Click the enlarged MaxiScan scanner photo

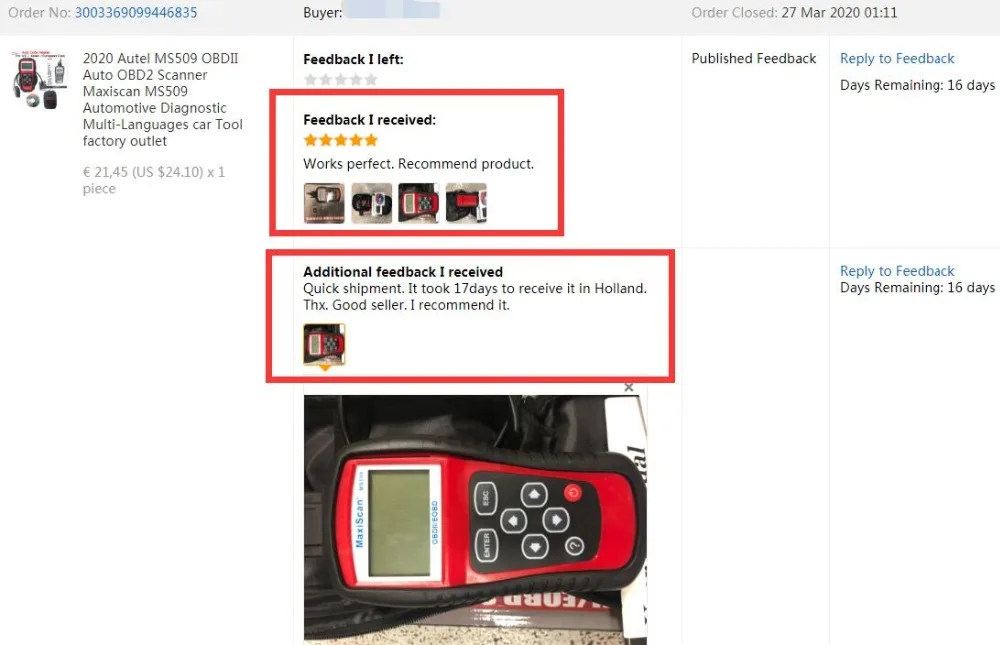pos(475,519)
